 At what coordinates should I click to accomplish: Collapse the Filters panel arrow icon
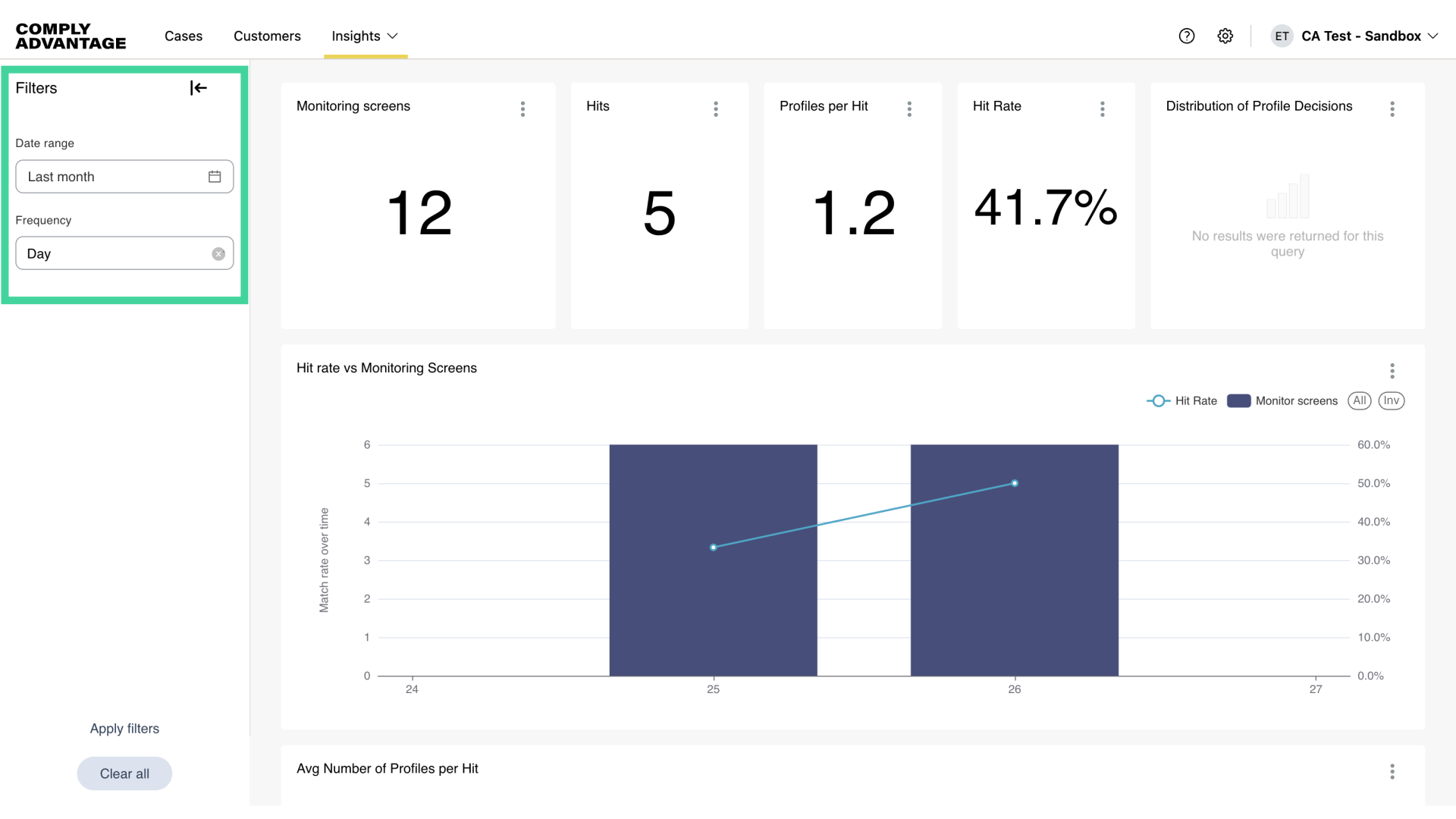[x=199, y=88]
